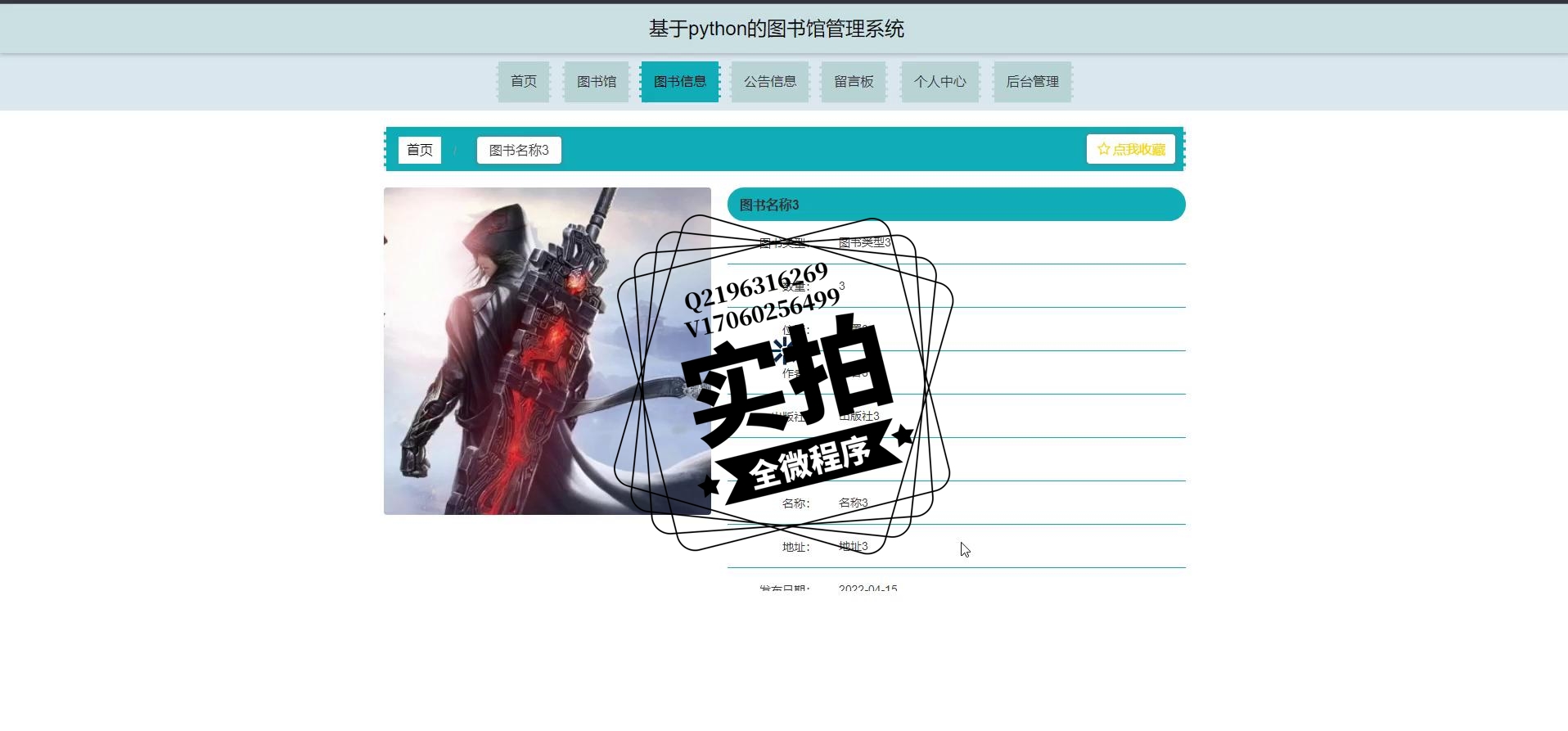This screenshot has height=731, width=1568.
Task: Click the 首页 breadcrumb link
Action: (x=420, y=150)
